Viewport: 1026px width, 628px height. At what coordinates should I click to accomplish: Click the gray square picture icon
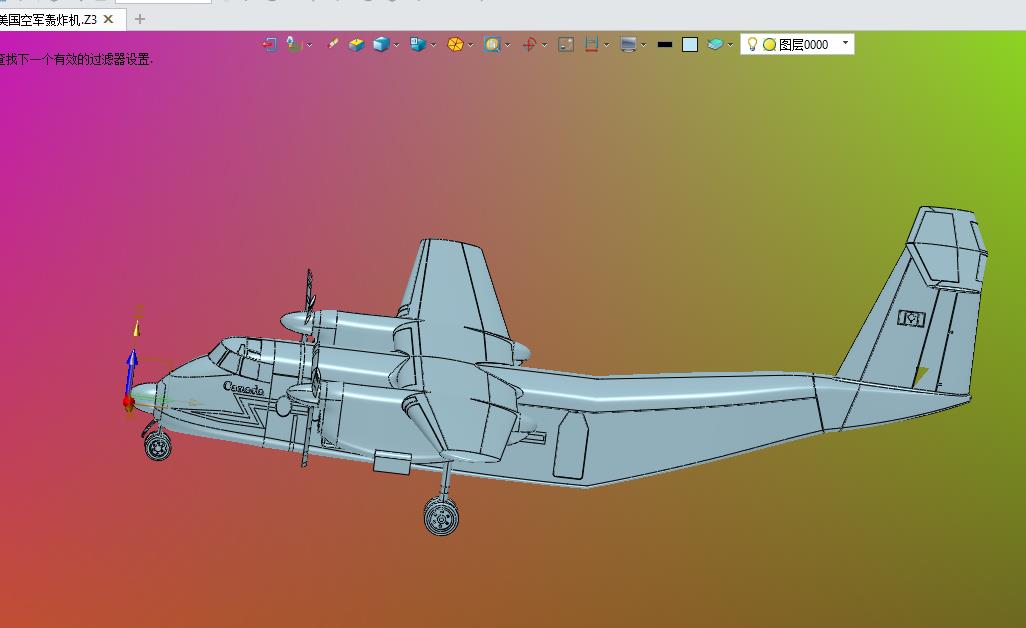pos(566,44)
